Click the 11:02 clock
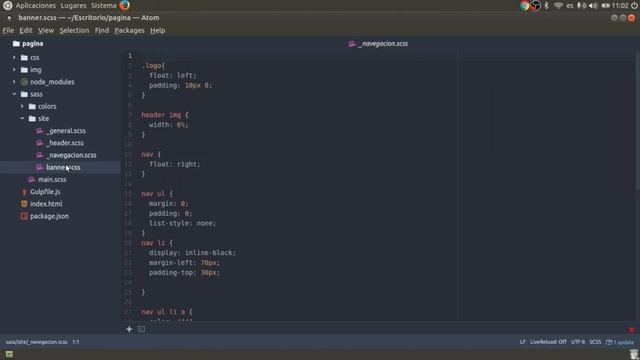 click(x=620, y=5)
